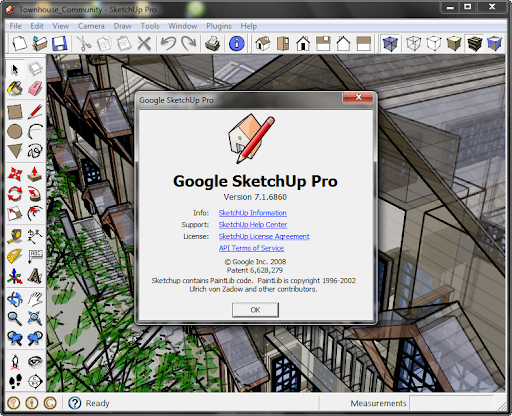Select the arrow Select tool
Image resolution: width=512 pixels, height=416 pixels.
click(15, 69)
